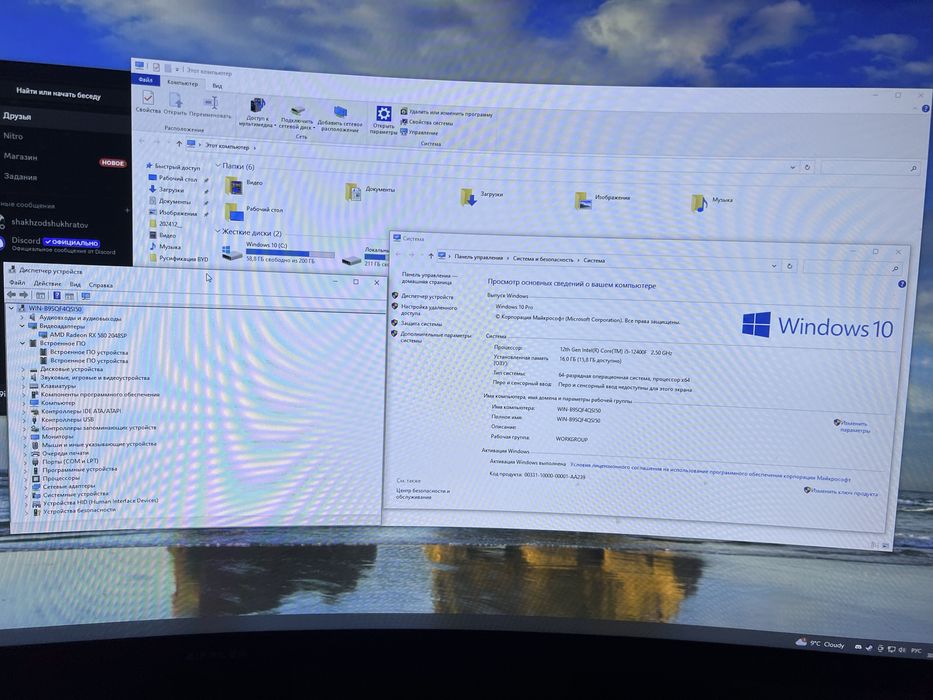This screenshot has width=933, height=700.
Task: Open Файл menu in Device Manager
Action: click(x=17, y=283)
